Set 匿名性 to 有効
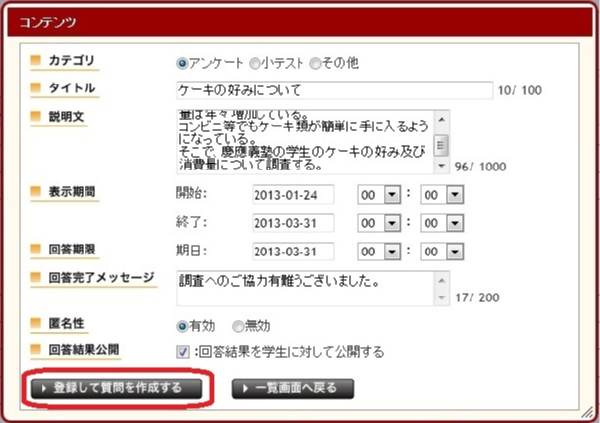The height and width of the screenshot is (423, 600). pyautogui.click(x=182, y=326)
